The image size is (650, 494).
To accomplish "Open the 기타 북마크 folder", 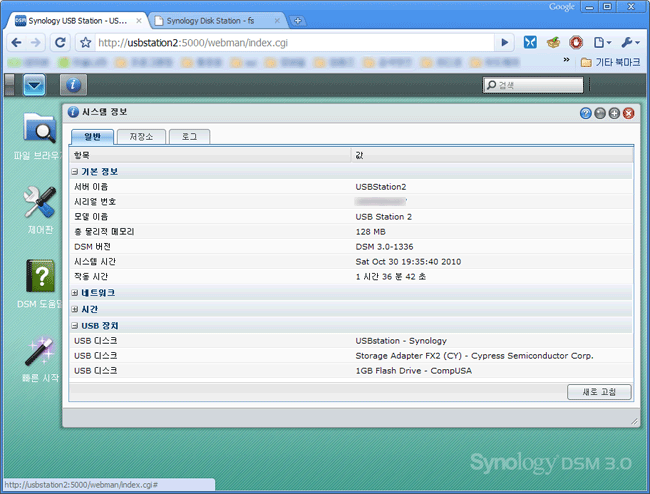I will 611,62.
